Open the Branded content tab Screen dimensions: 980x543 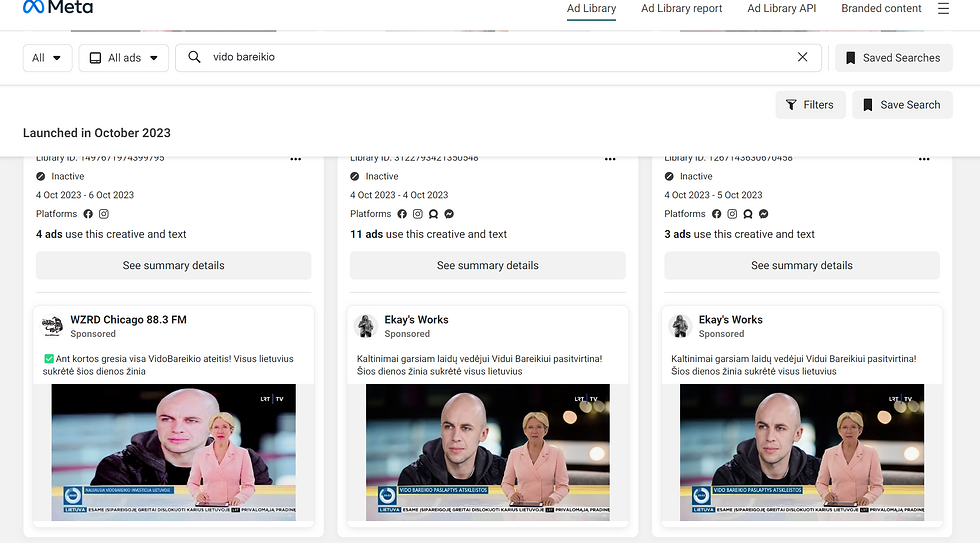coord(881,9)
